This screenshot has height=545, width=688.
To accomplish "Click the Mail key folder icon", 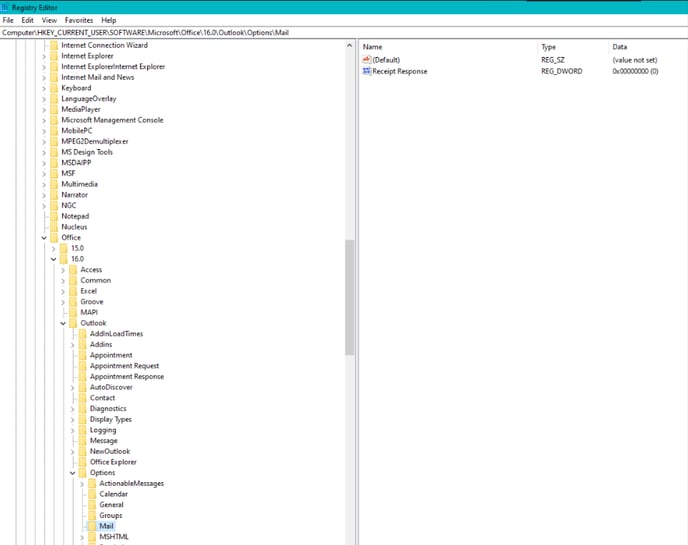I will click(92, 526).
